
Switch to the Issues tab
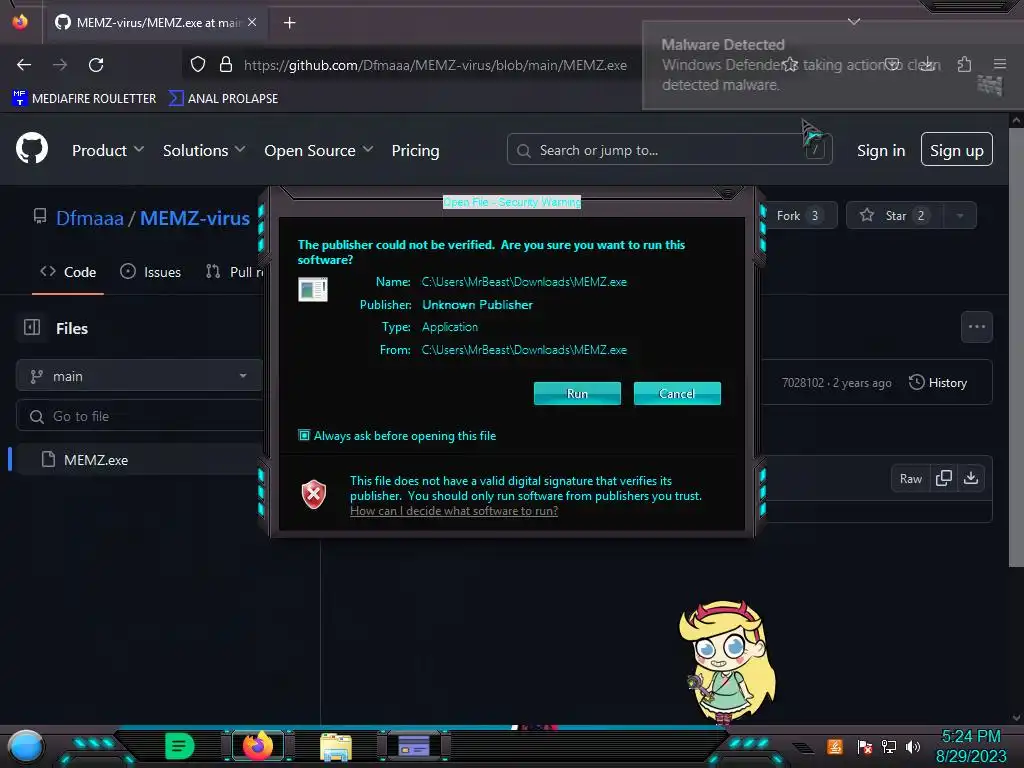[x=150, y=272]
